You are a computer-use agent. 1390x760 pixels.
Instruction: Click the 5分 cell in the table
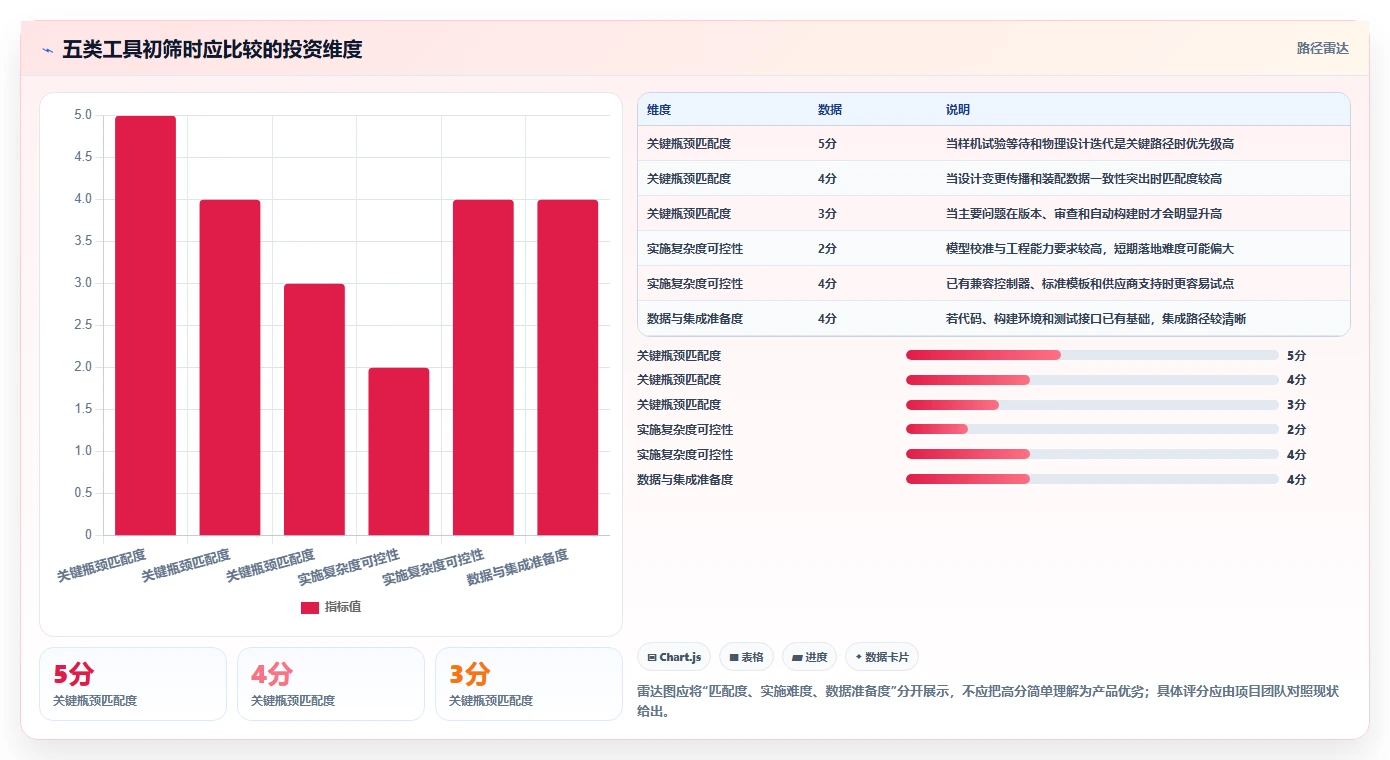tap(827, 144)
